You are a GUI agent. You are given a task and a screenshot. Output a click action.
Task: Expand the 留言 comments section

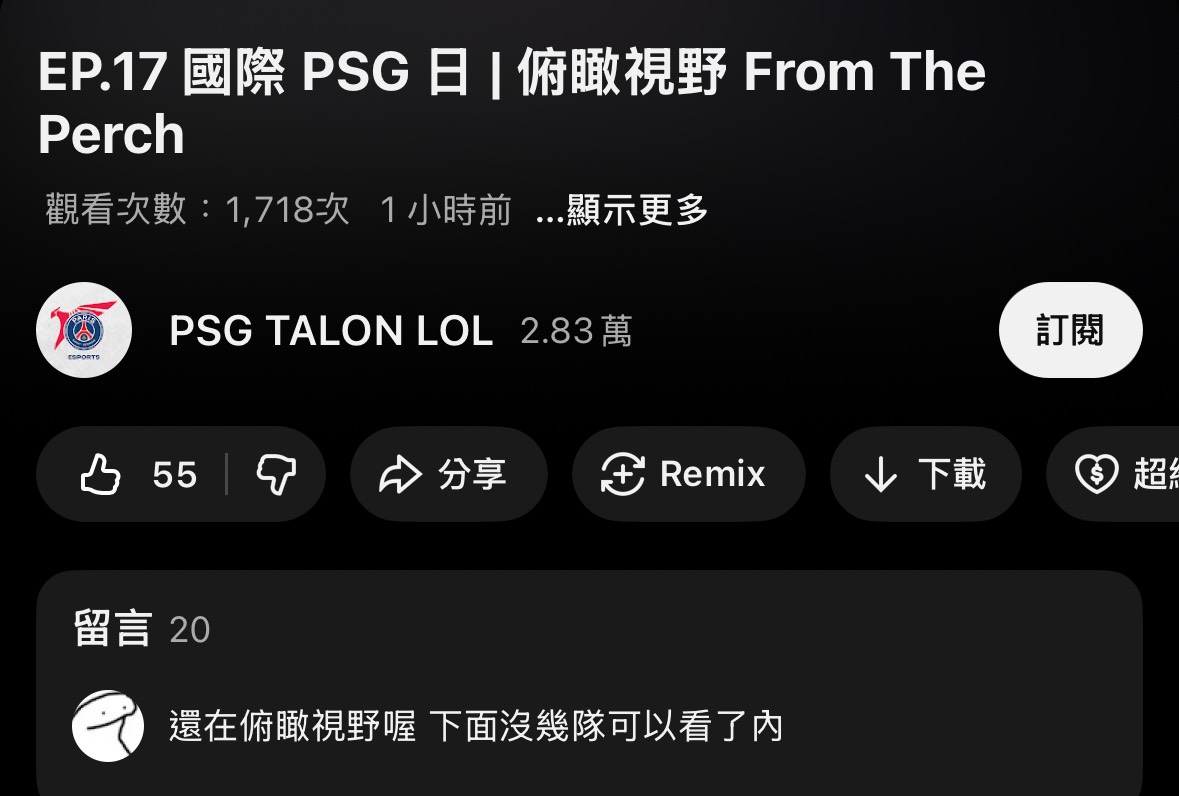[590, 629]
